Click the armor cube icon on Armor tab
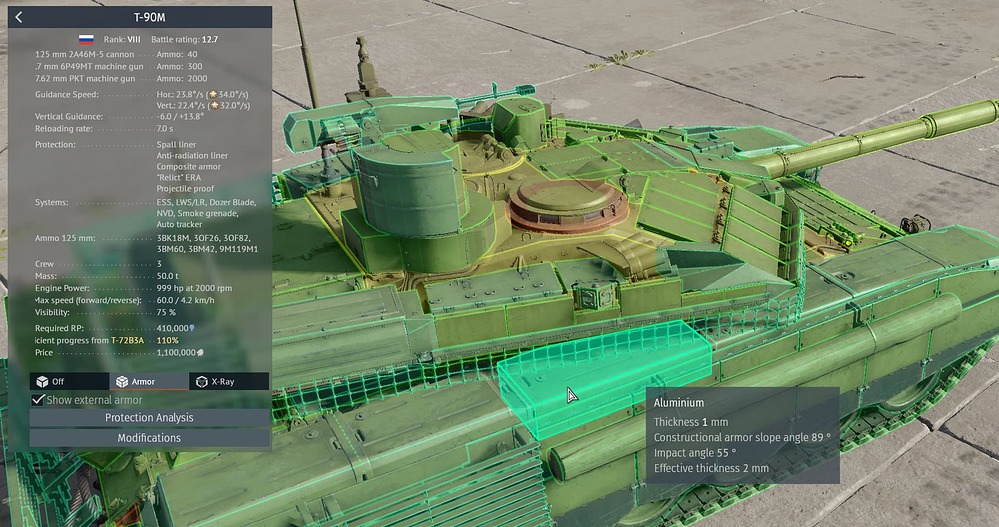This screenshot has height=527, width=999. click(122, 381)
